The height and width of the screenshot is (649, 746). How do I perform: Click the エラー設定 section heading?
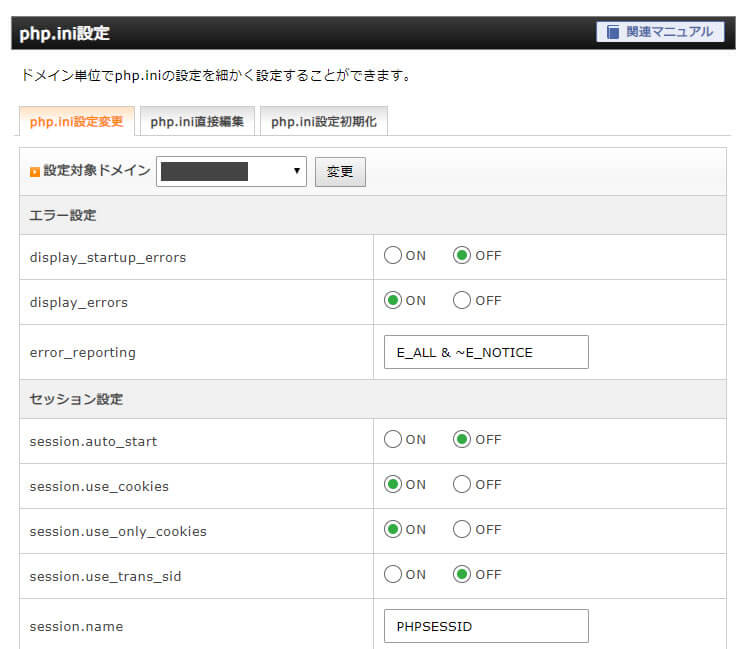point(63,216)
